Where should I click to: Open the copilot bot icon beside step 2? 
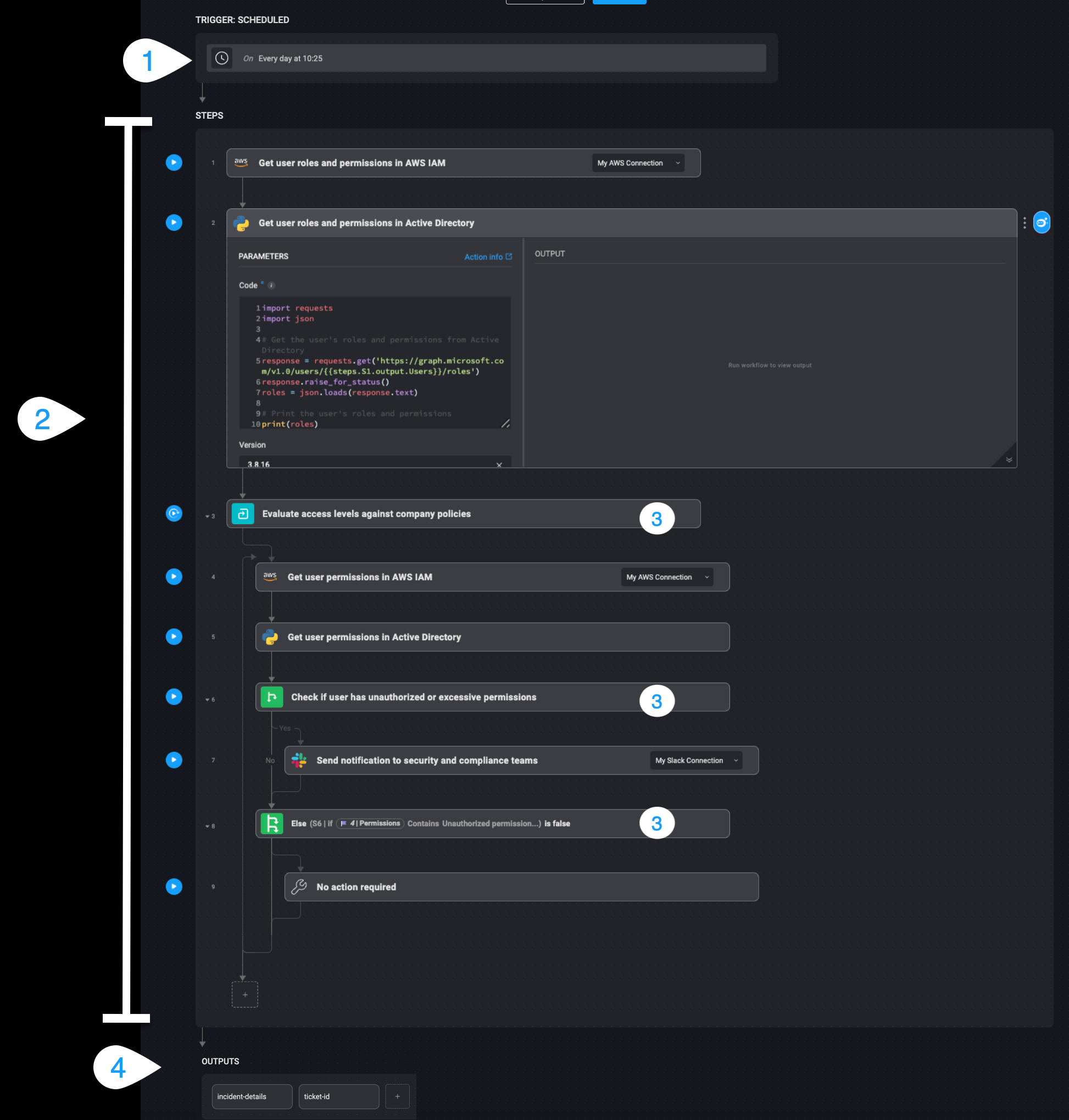coord(1041,222)
